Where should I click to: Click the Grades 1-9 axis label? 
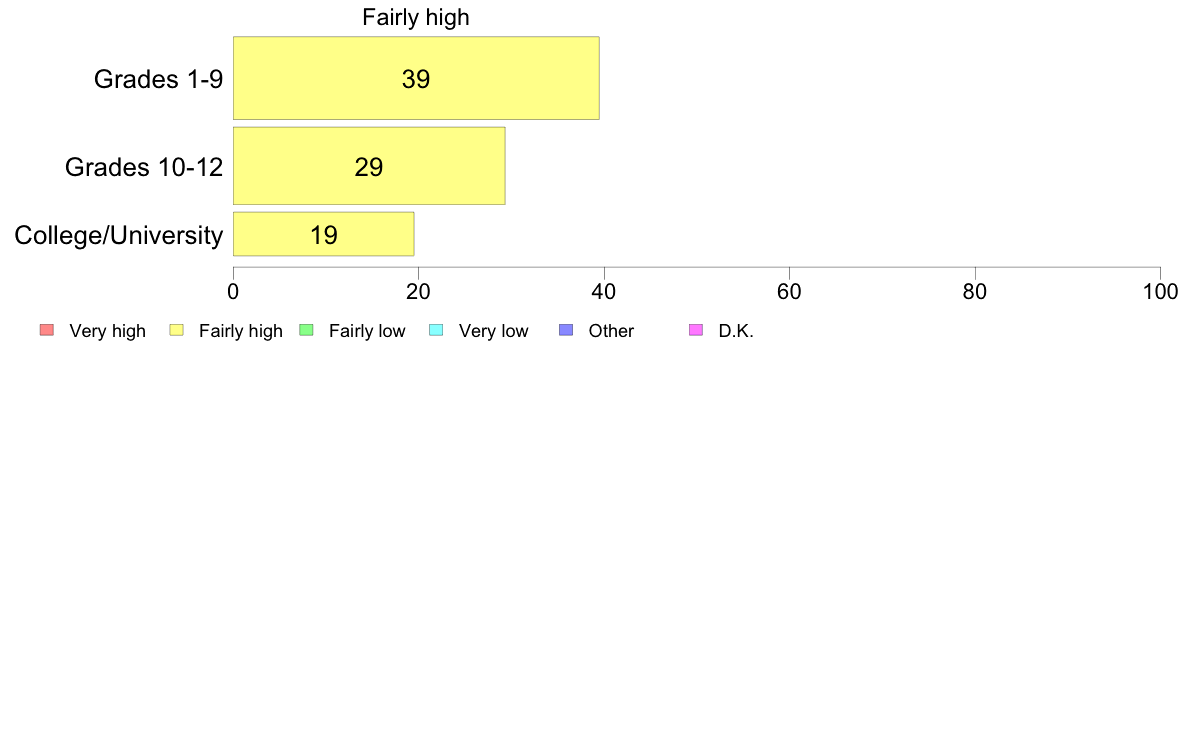tap(158, 79)
